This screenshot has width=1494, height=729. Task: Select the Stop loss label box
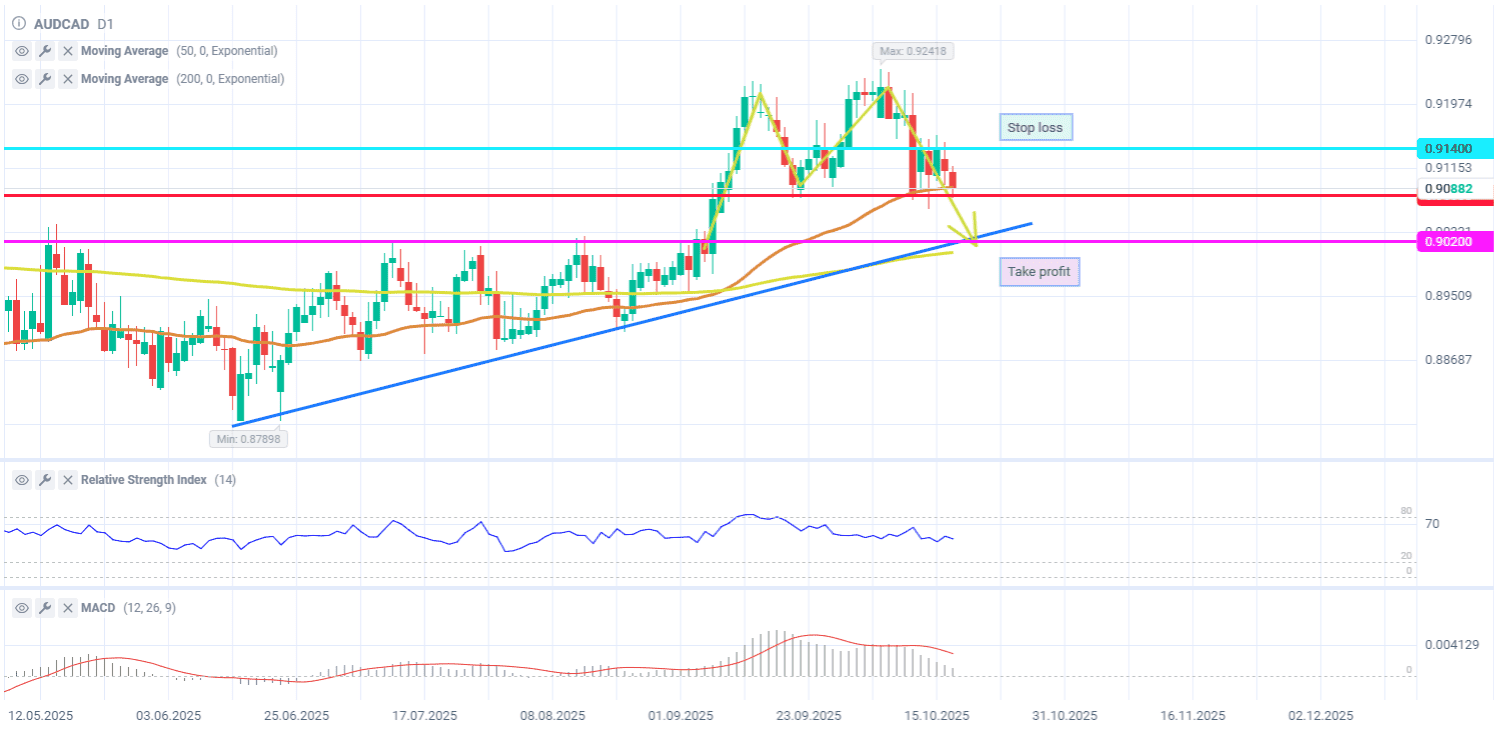(1035, 127)
